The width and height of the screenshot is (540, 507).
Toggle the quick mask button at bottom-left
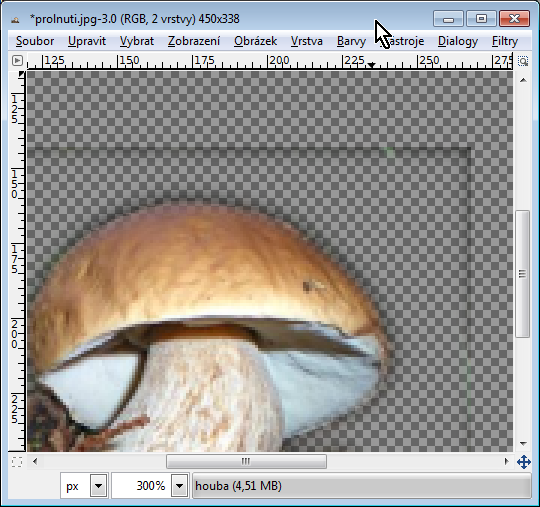[x=17, y=462]
